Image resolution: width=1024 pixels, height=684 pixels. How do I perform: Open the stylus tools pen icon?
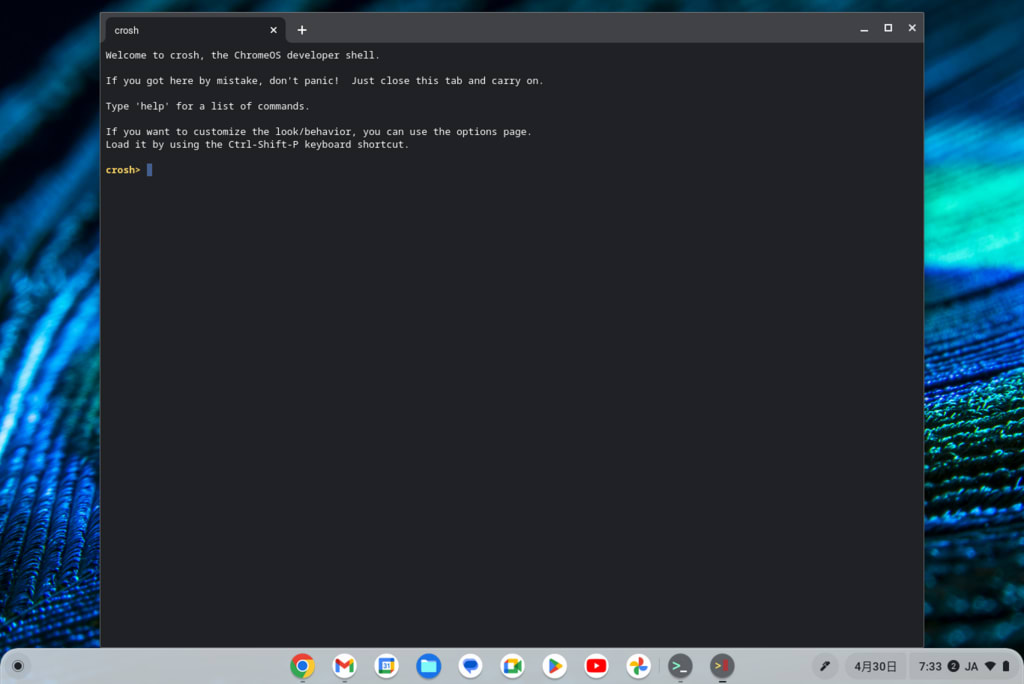[825, 666]
